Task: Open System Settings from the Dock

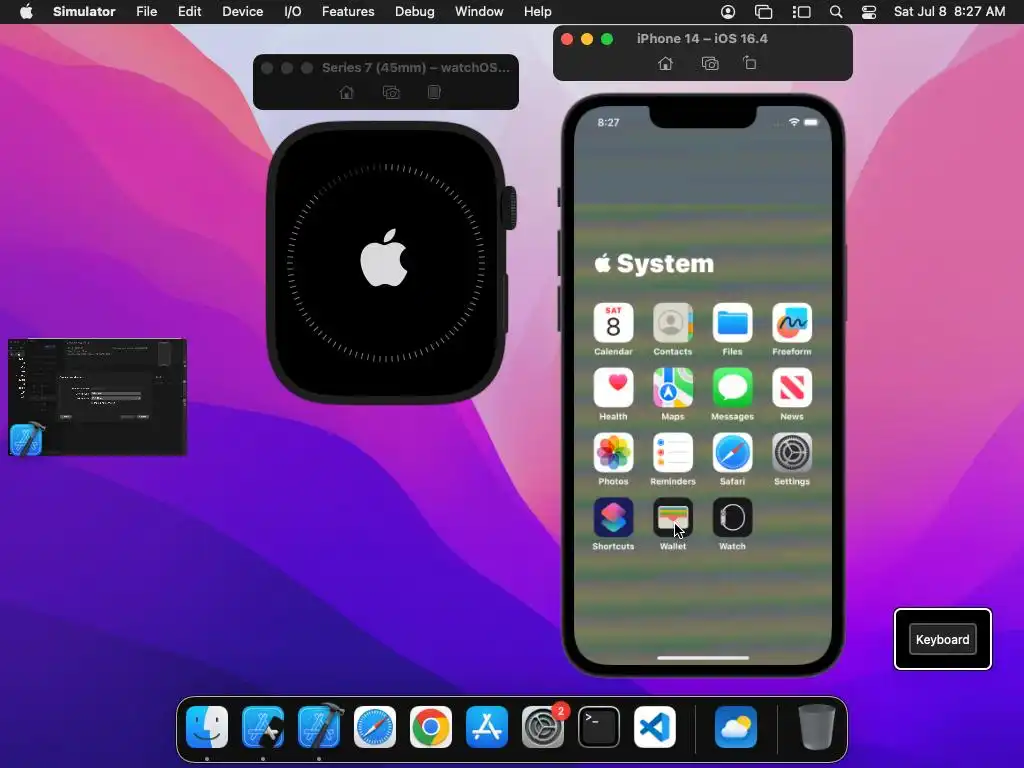Action: (x=543, y=727)
